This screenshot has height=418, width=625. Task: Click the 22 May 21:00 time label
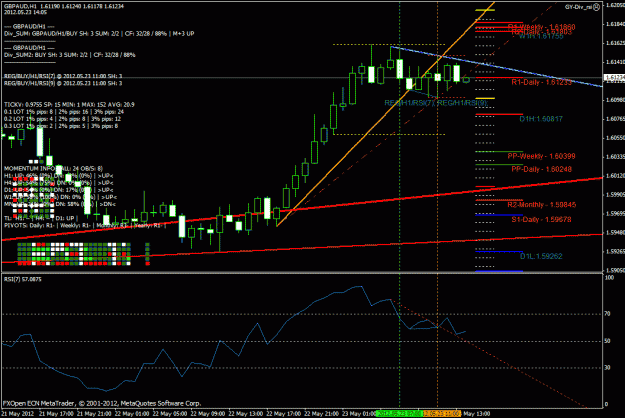322,414
